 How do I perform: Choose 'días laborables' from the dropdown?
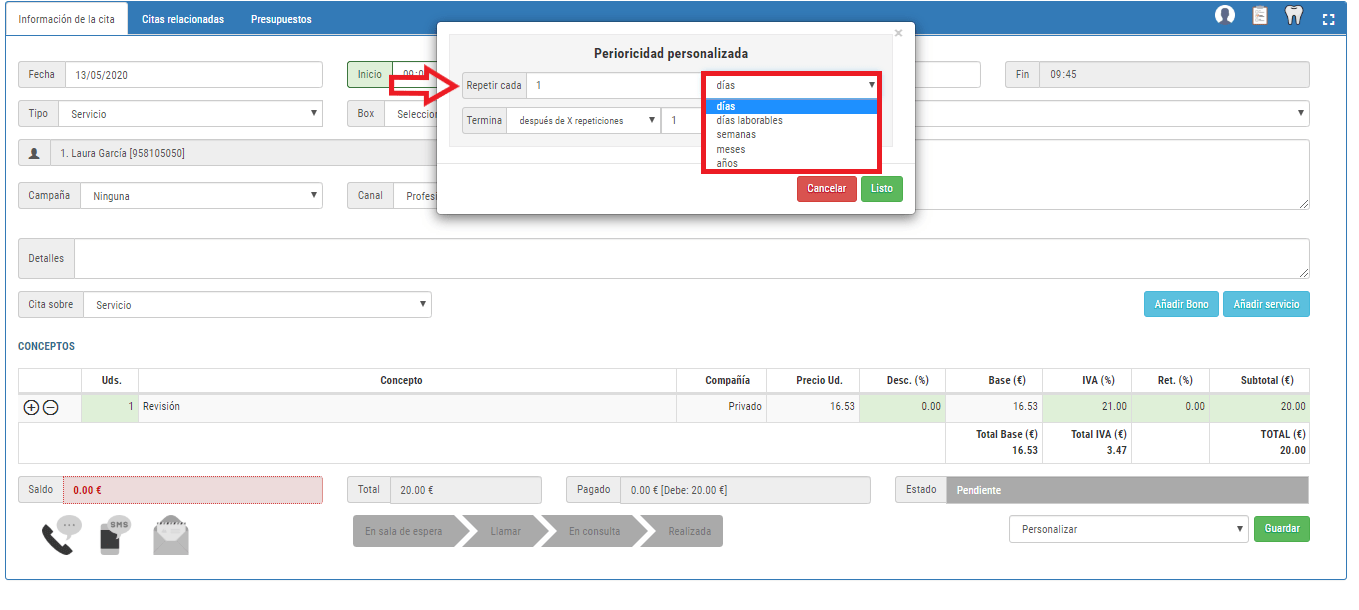[x=749, y=121]
